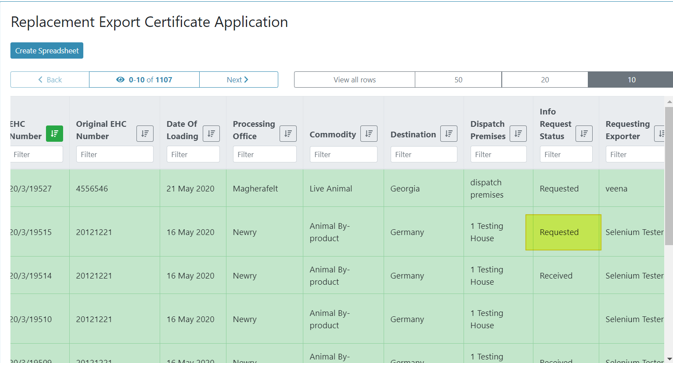Focus the Date Of Loading filter field
This screenshot has height=369, width=675.
pyautogui.click(x=193, y=154)
